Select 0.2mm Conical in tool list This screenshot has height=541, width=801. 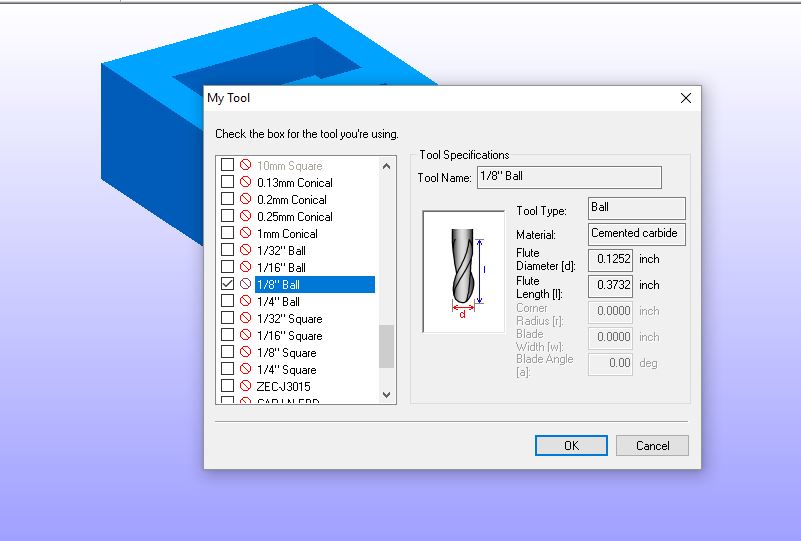point(292,200)
